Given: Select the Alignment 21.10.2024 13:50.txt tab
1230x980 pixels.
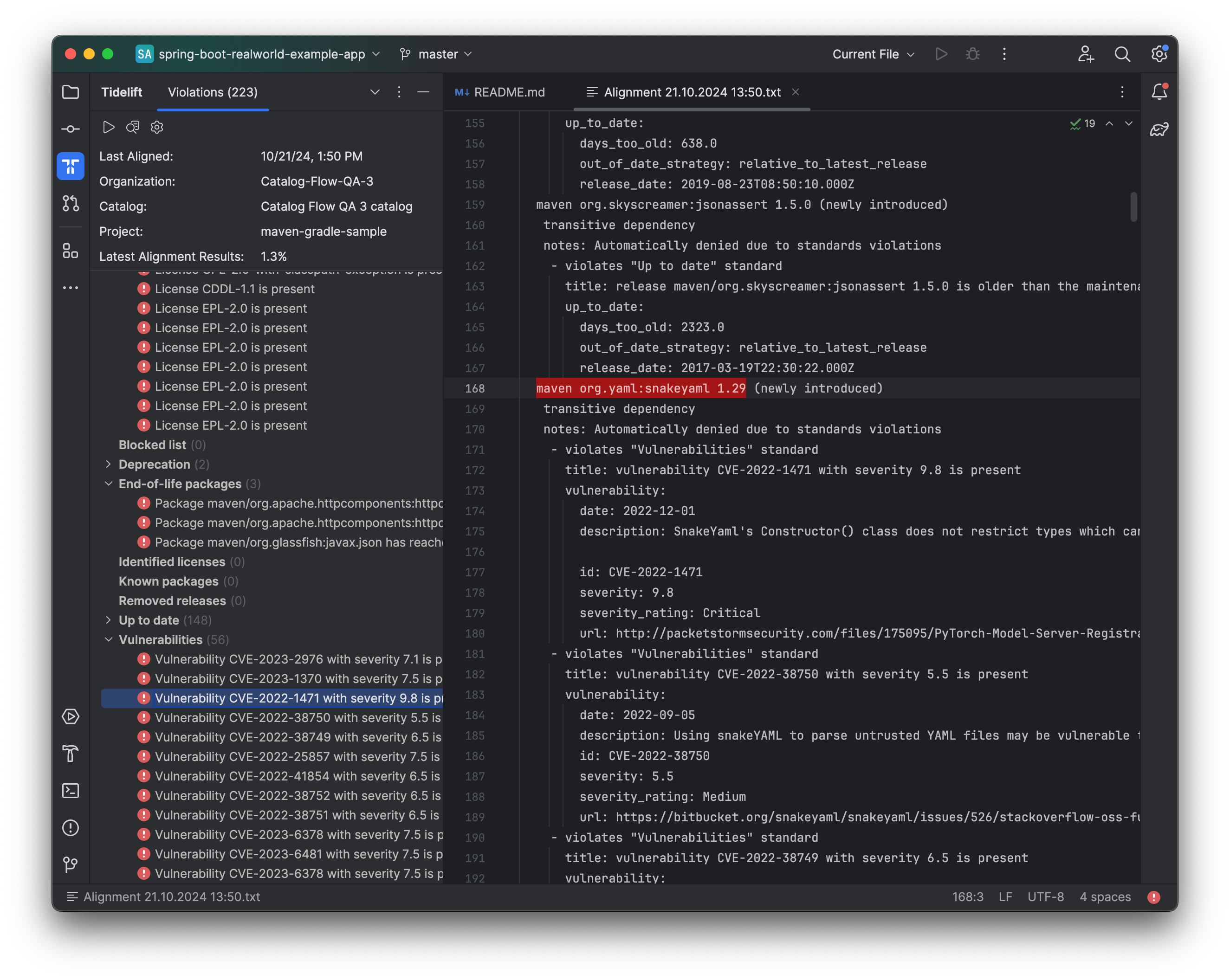Looking at the screenshot, I should click(x=692, y=92).
